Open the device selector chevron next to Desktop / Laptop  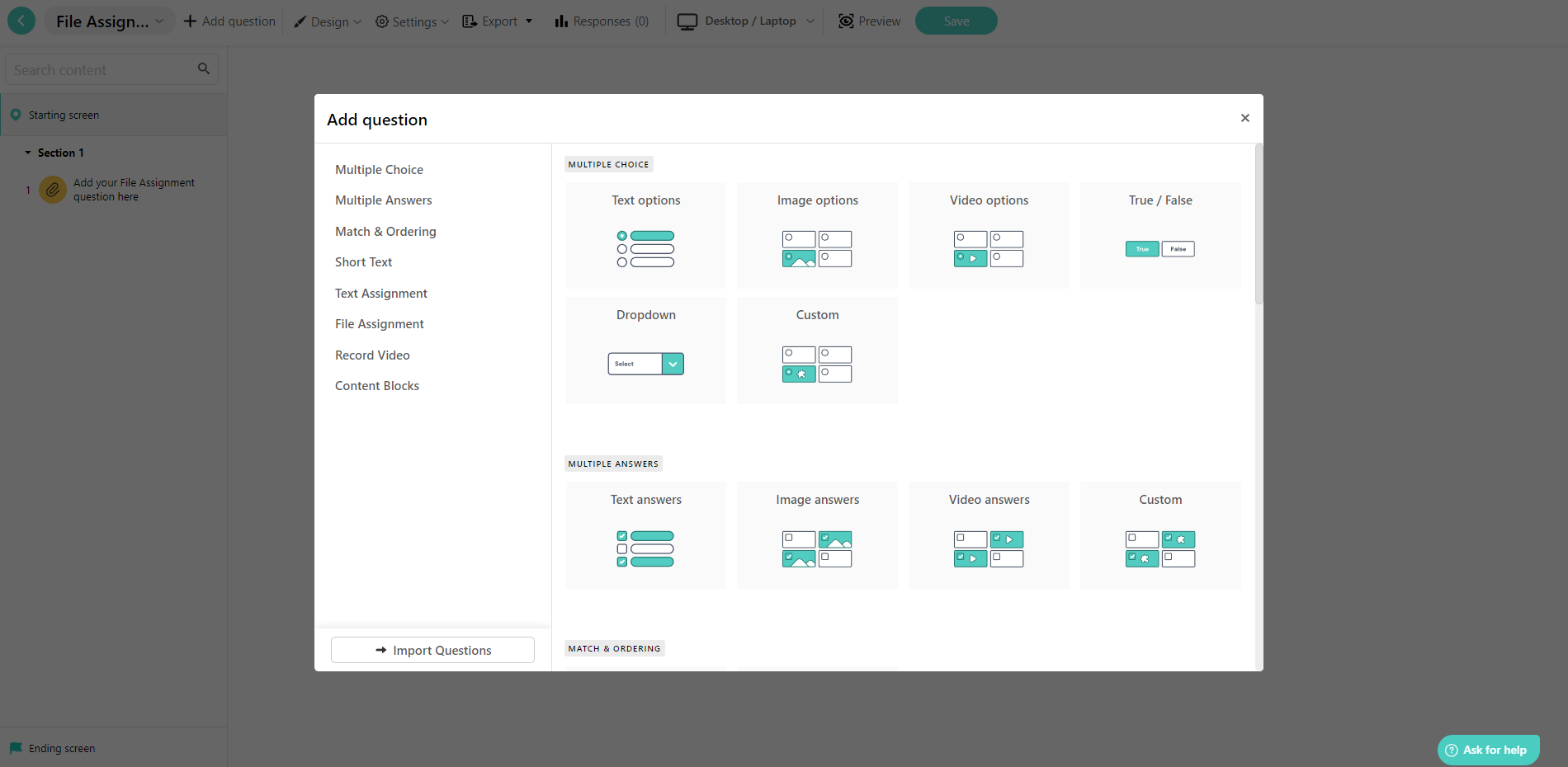pos(810,21)
